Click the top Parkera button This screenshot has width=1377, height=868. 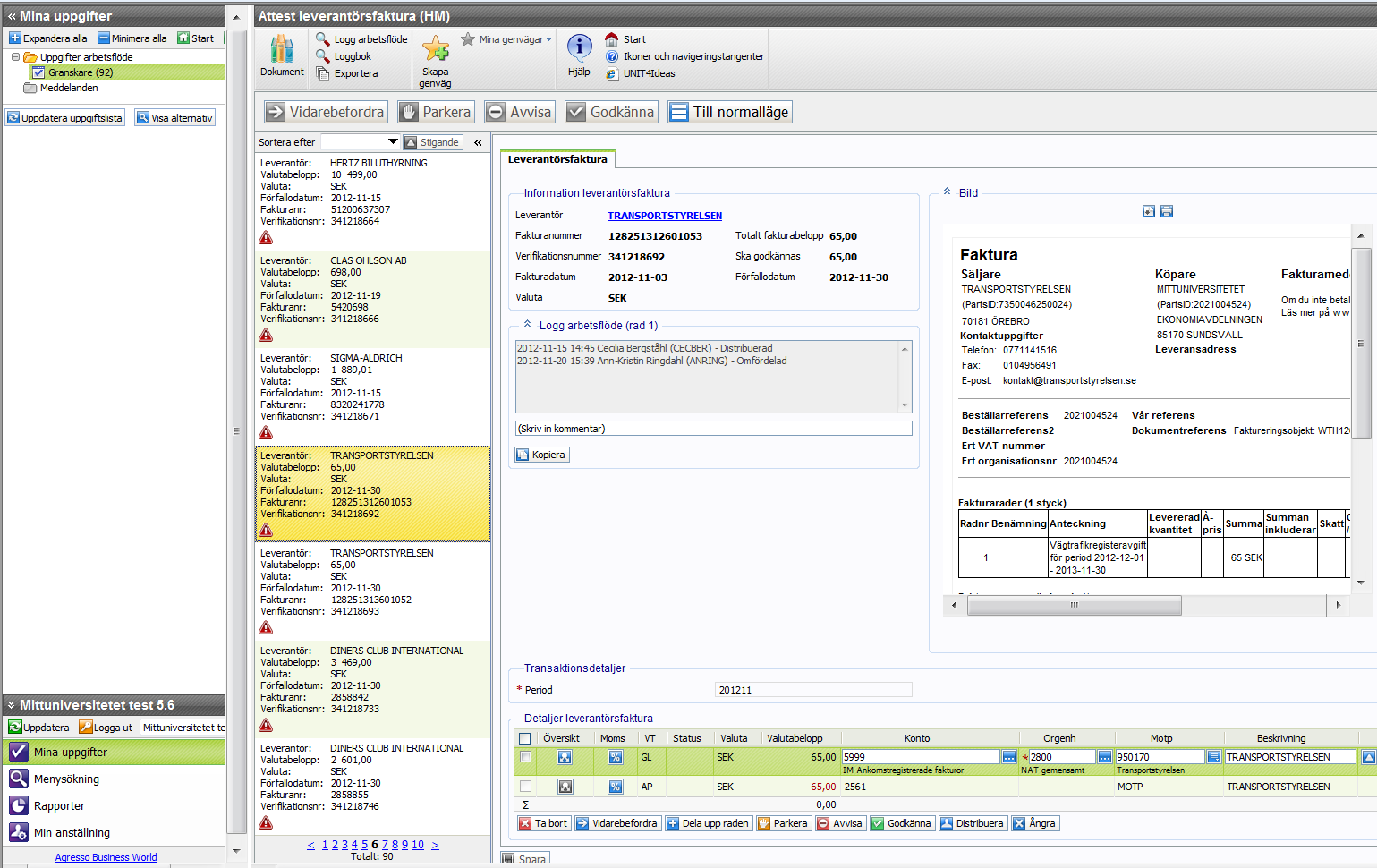436,112
